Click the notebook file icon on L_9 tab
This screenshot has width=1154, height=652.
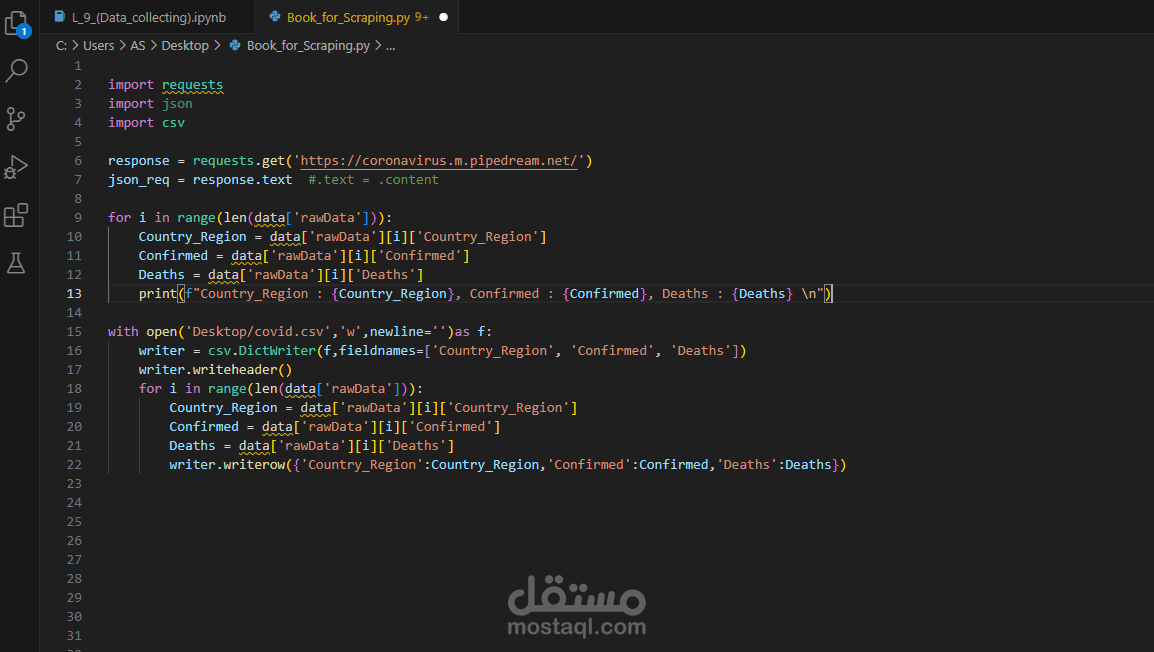[x=60, y=17]
